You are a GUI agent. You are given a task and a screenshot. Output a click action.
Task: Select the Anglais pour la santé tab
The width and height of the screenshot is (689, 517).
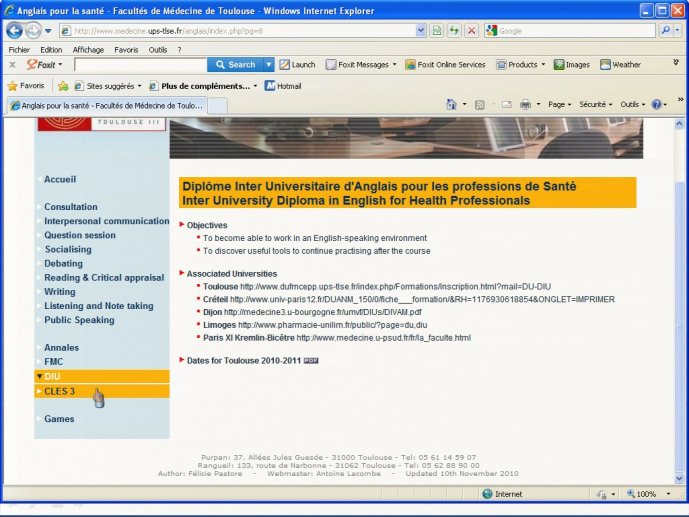click(107, 105)
